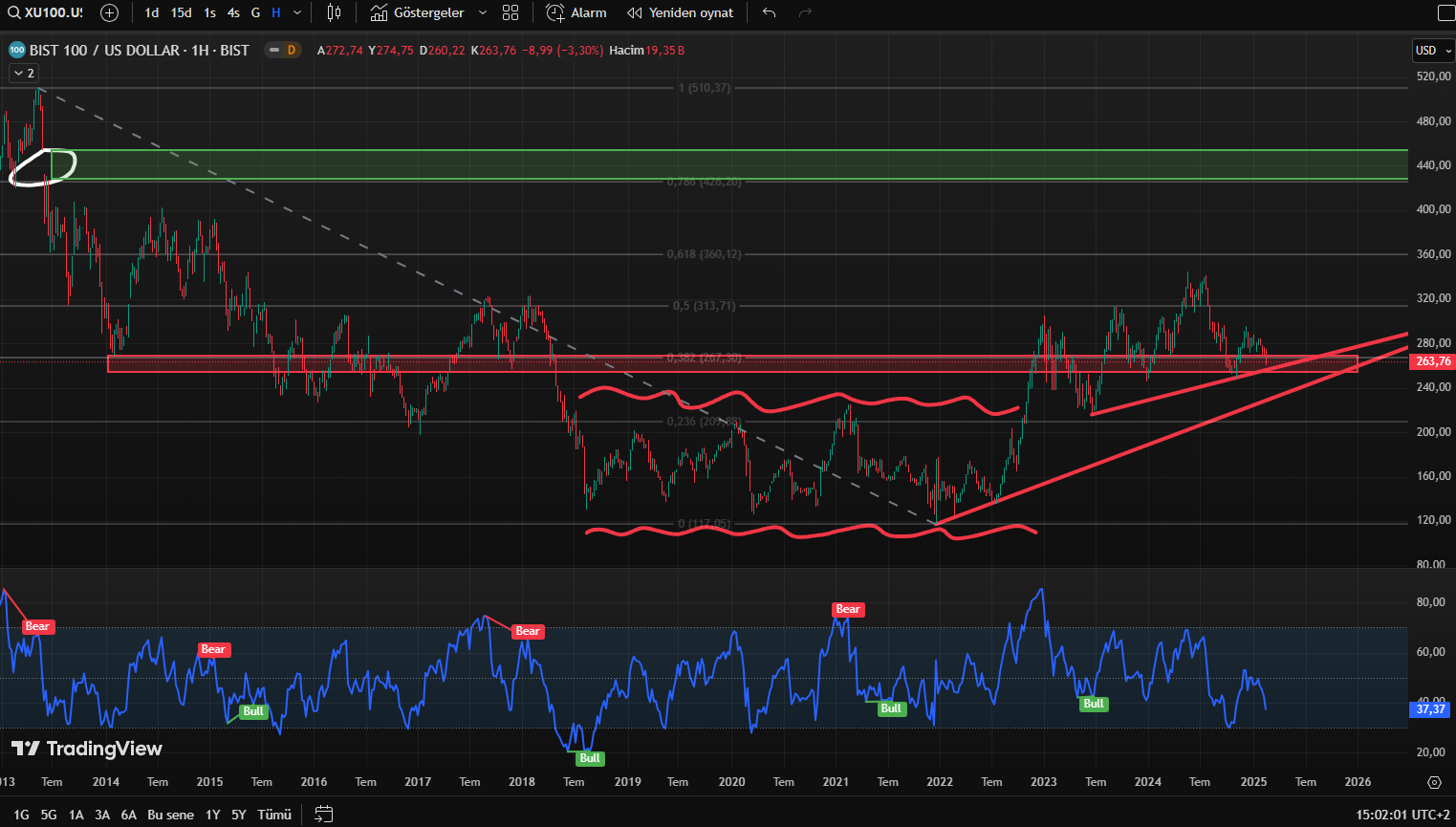Open Göstergeler indicators

(418, 12)
